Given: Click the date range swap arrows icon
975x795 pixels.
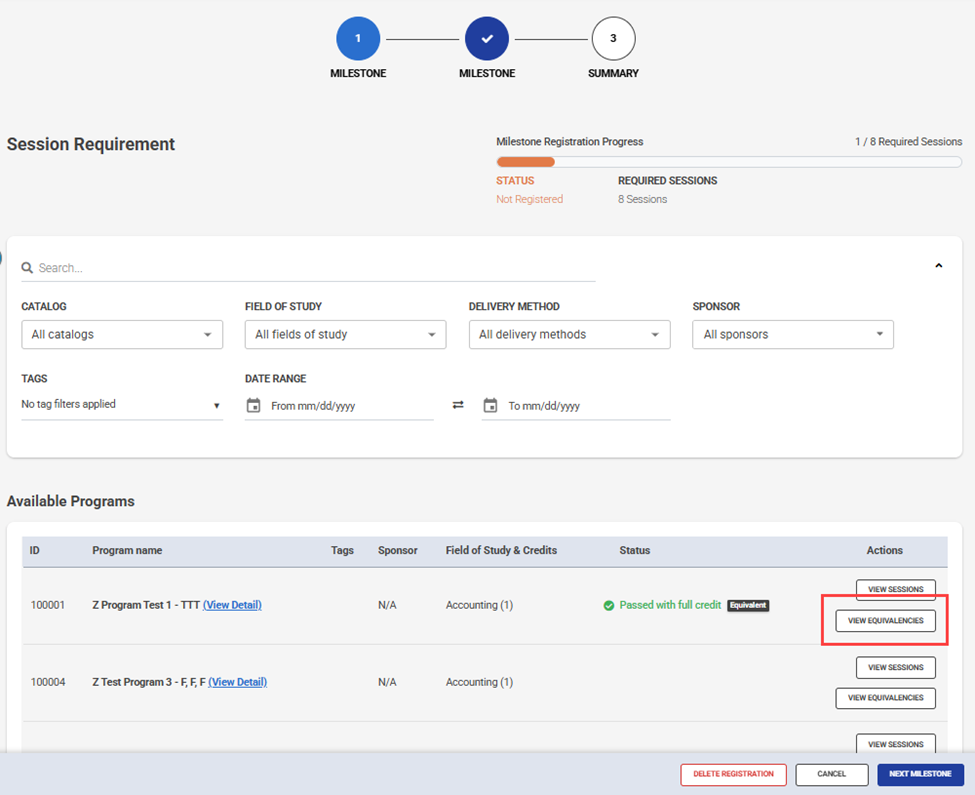Looking at the screenshot, I should [458, 405].
